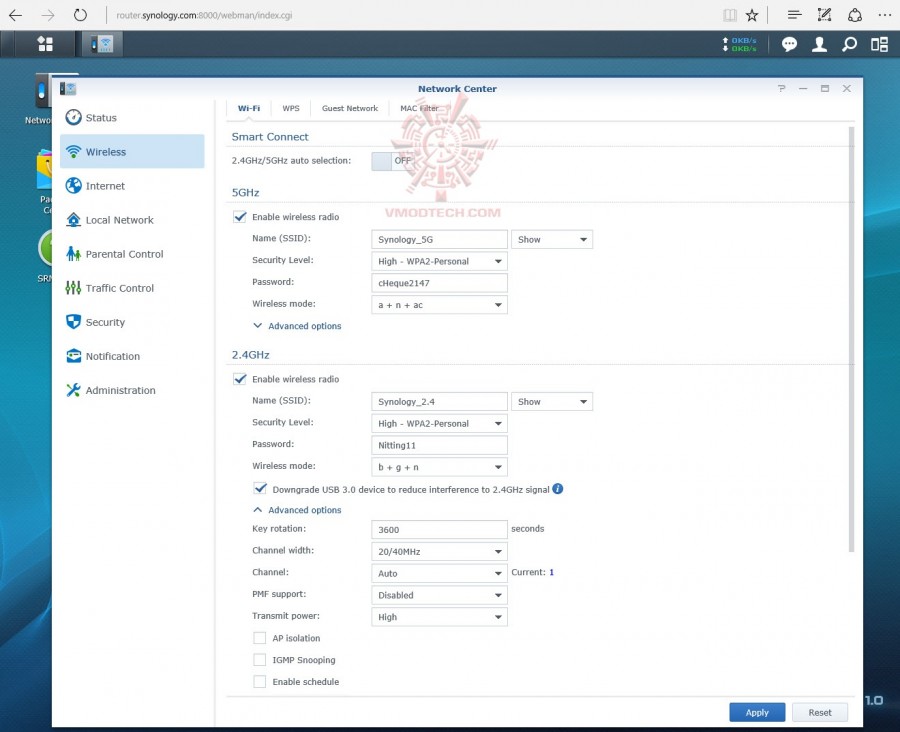This screenshot has height=732, width=900.
Task: Open 2.4GHz SSID Show dropdown
Action: pos(552,402)
